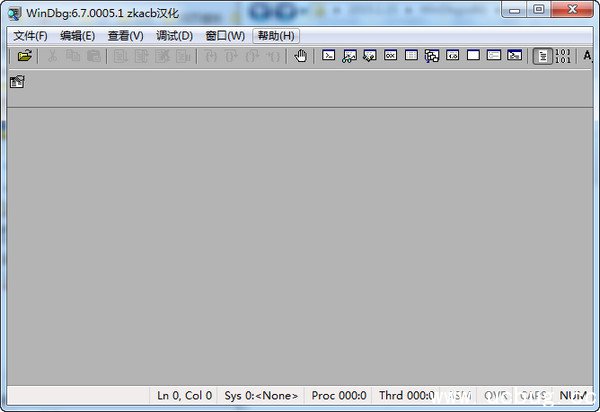
Task: Open the Call Stack window from the toolbar
Action: [x=432, y=56]
